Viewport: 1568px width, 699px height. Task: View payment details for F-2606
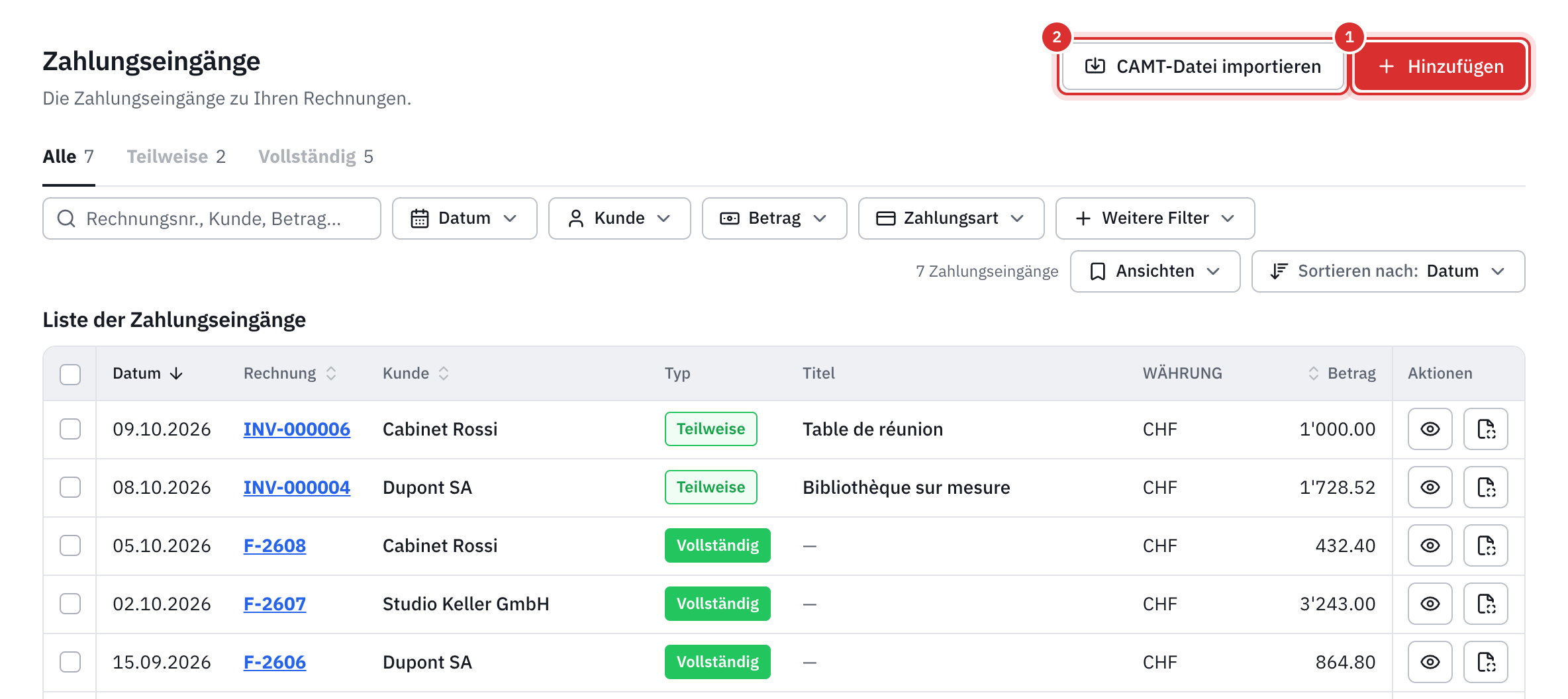(x=1430, y=662)
